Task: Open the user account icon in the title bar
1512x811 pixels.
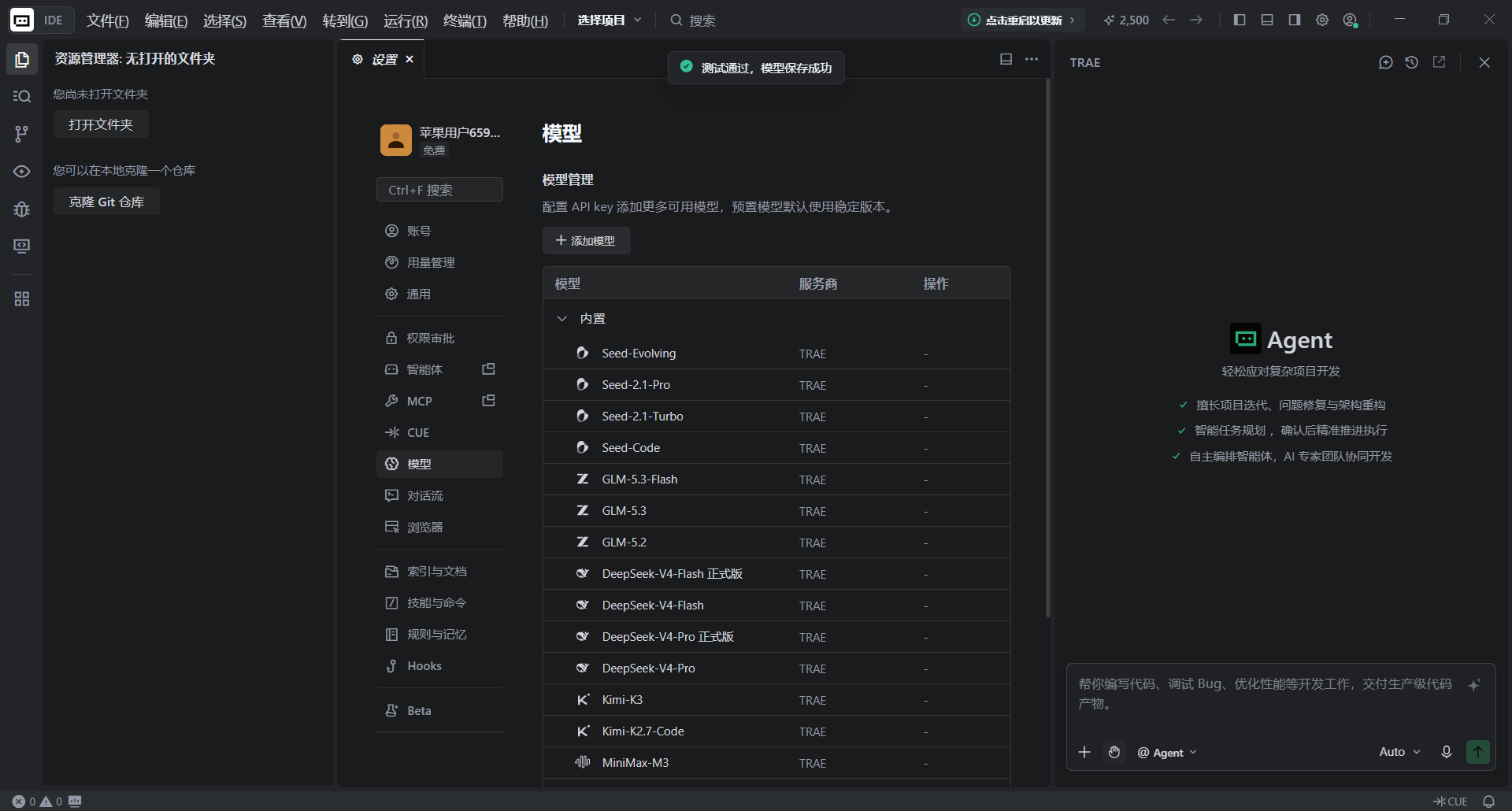Action: [x=1351, y=20]
